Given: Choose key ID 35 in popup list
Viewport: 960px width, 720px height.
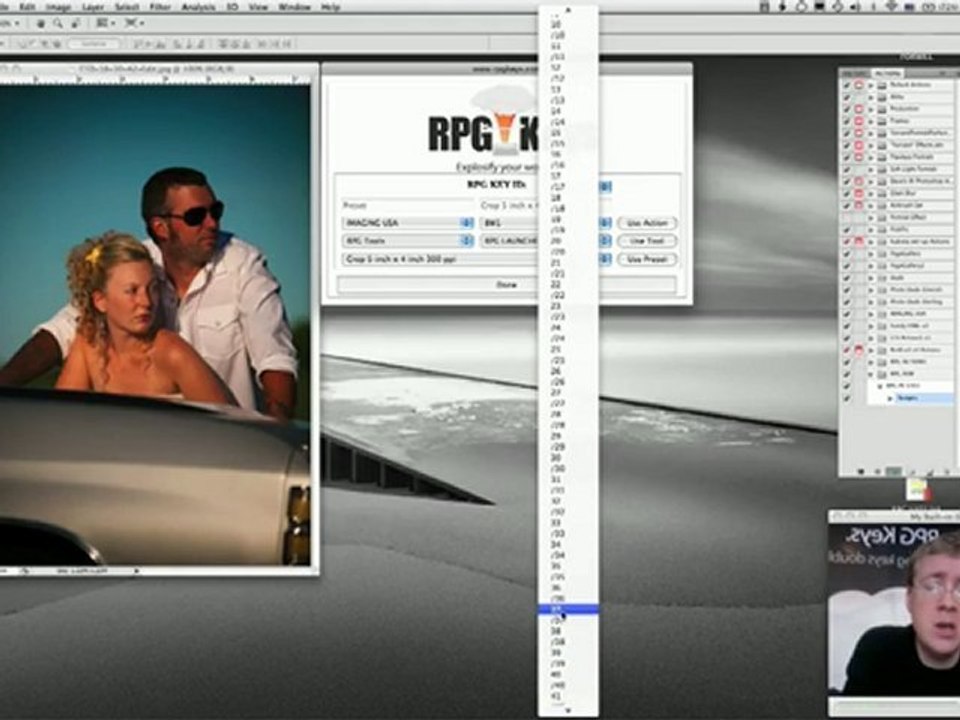Looking at the screenshot, I should point(568,566).
